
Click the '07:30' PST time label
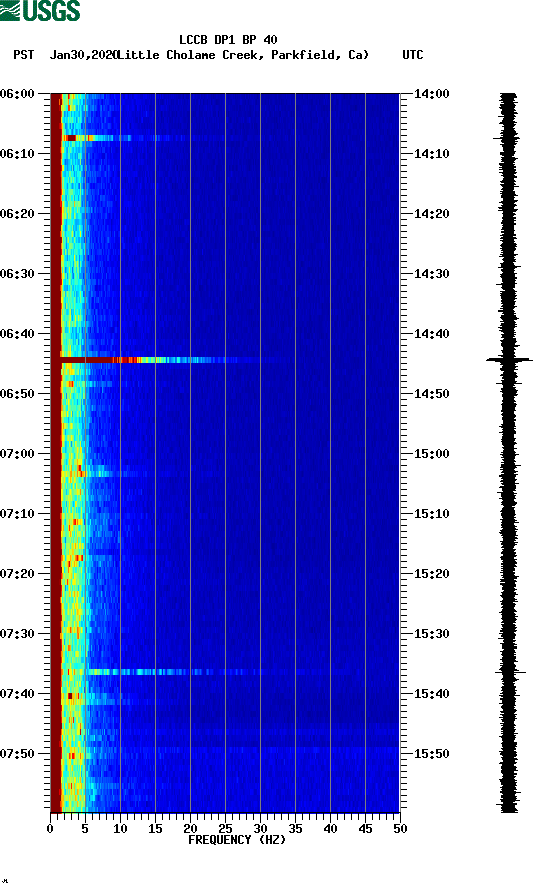[x=17, y=634]
